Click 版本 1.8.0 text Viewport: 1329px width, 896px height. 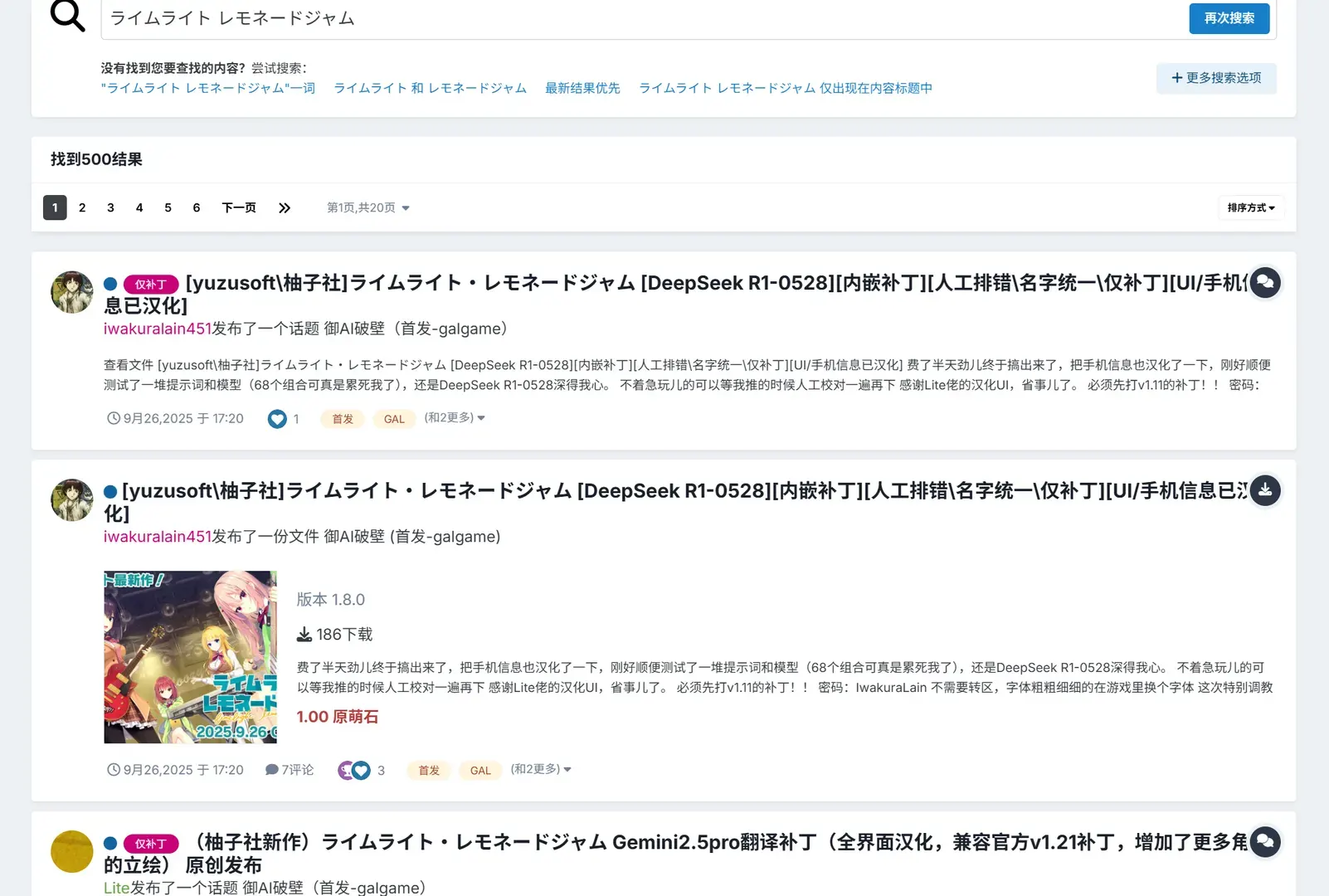click(331, 600)
